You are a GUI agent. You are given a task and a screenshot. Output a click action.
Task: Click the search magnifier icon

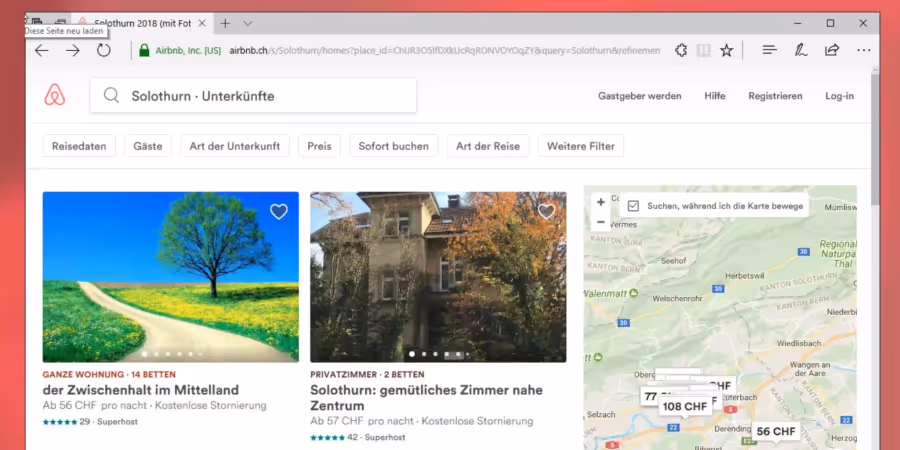click(111, 95)
